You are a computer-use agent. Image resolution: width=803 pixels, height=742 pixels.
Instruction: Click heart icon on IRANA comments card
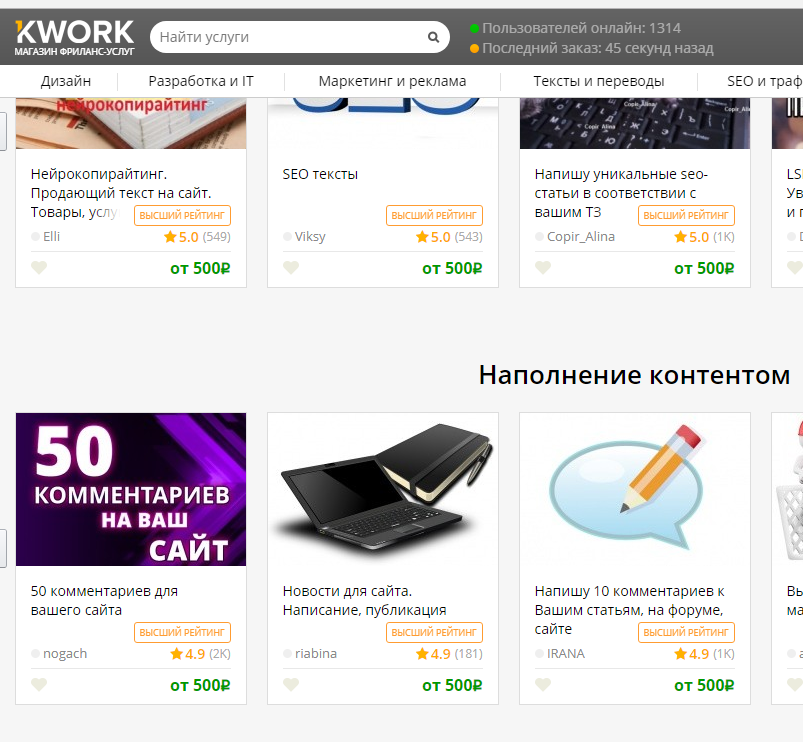click(543, 684)
